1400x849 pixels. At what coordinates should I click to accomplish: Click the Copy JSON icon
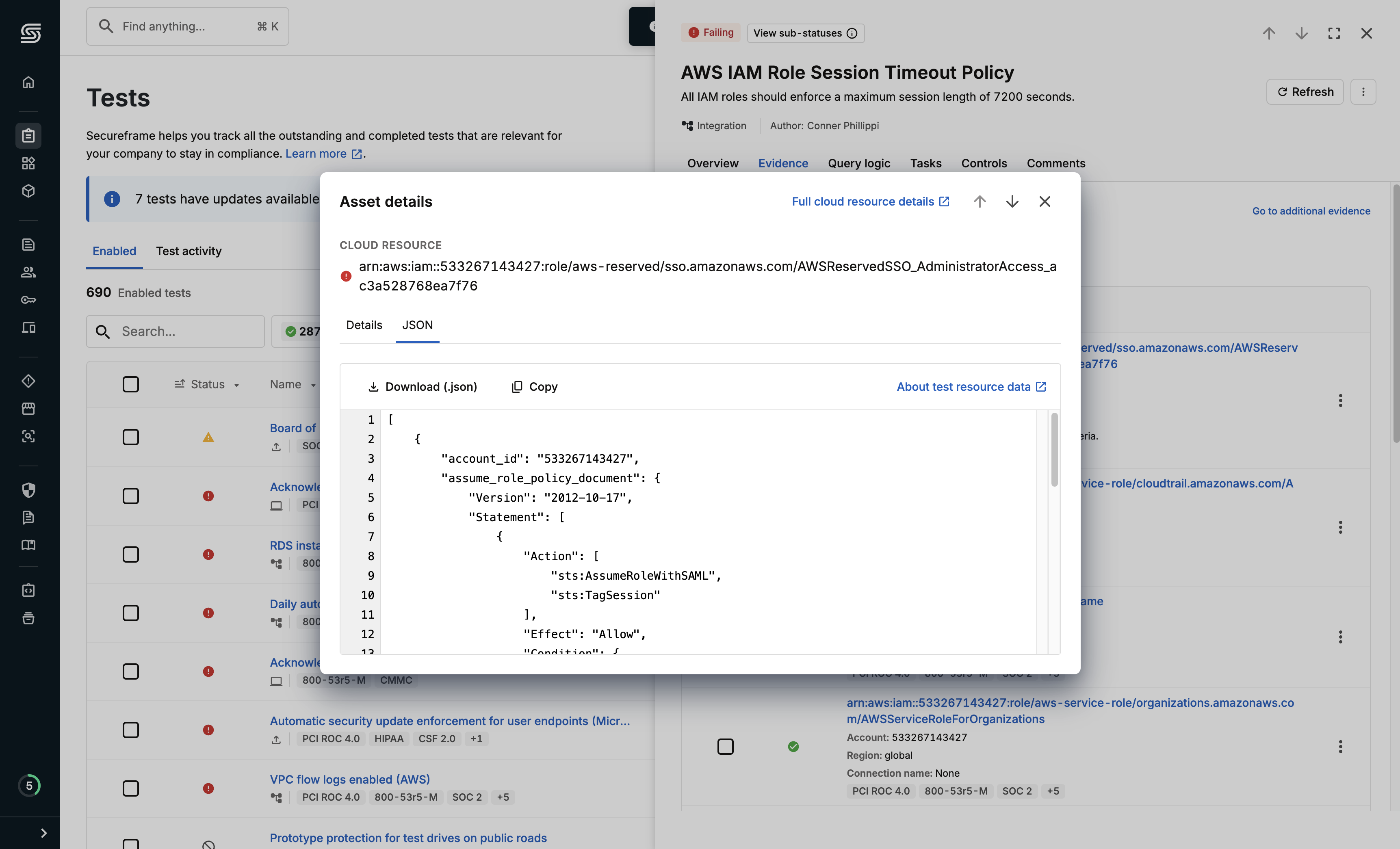tap(516, 387)
